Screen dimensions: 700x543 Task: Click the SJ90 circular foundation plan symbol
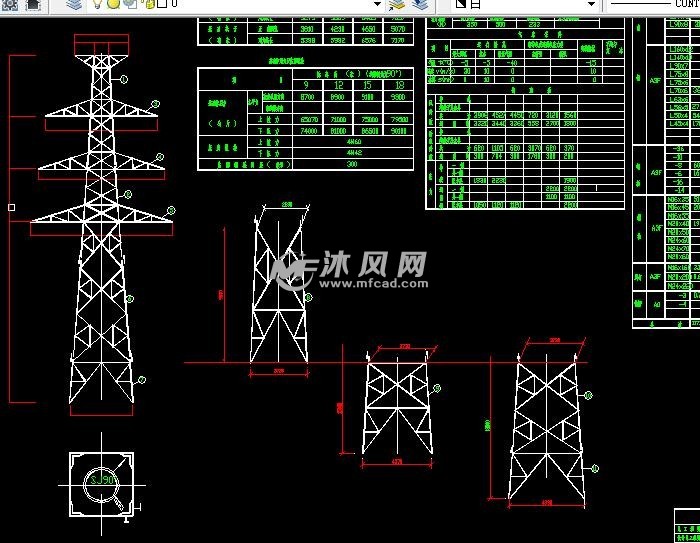pyautogui.click(x=101, y=483)
